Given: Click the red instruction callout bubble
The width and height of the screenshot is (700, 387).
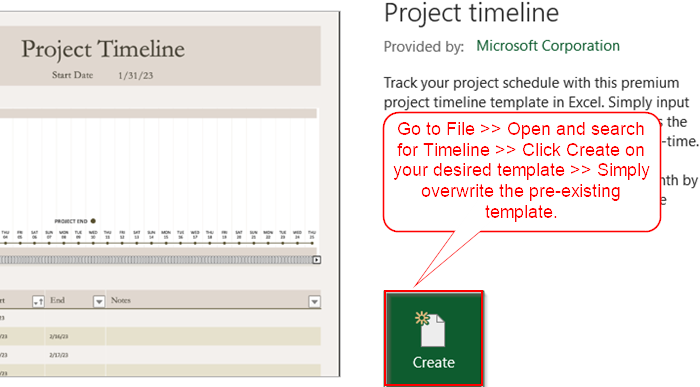Looking at the screenshot, I should click(521, 172).
